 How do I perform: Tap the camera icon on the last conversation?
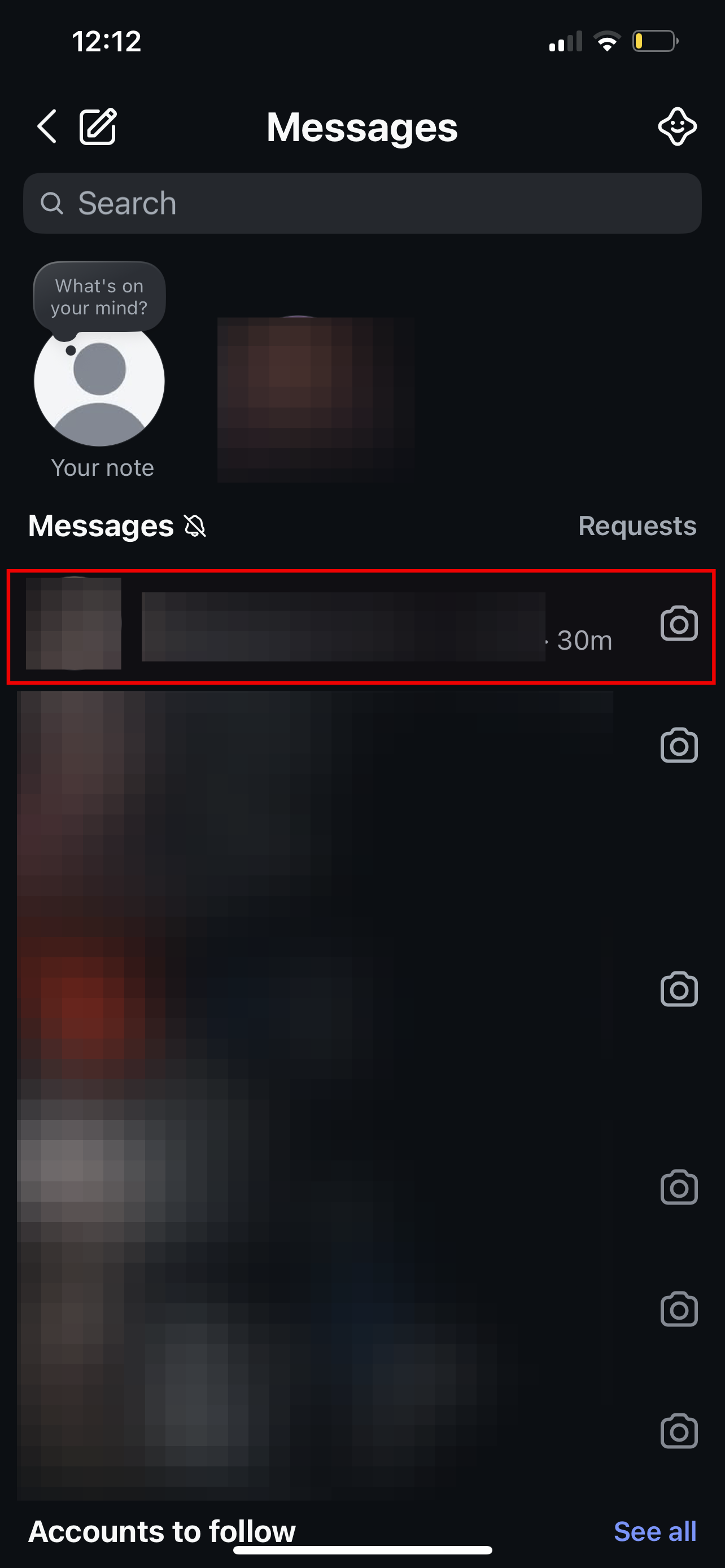(x=679, y=1431)
